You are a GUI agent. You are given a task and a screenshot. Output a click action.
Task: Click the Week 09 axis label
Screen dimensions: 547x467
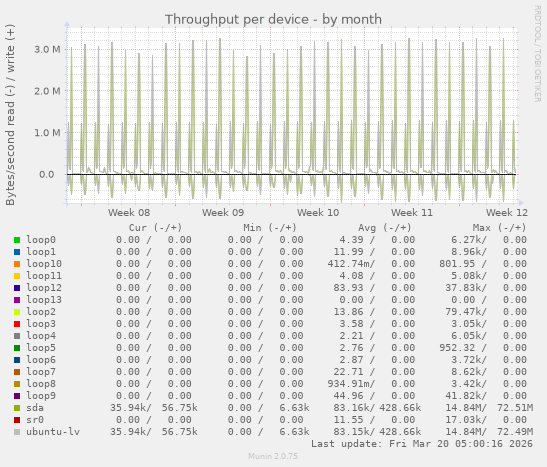pos(223,213)
